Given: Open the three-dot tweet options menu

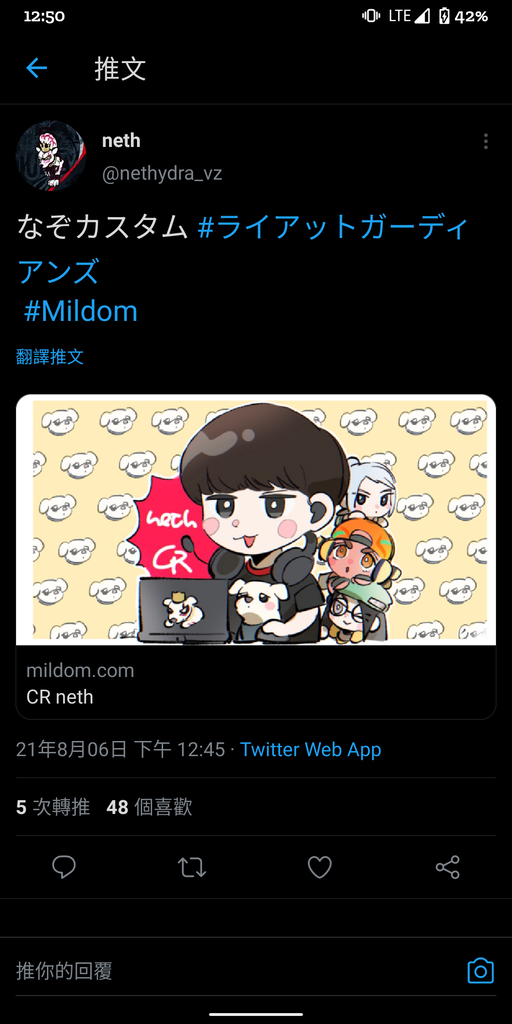Looking at the screenshot, I should pos(485,141).
